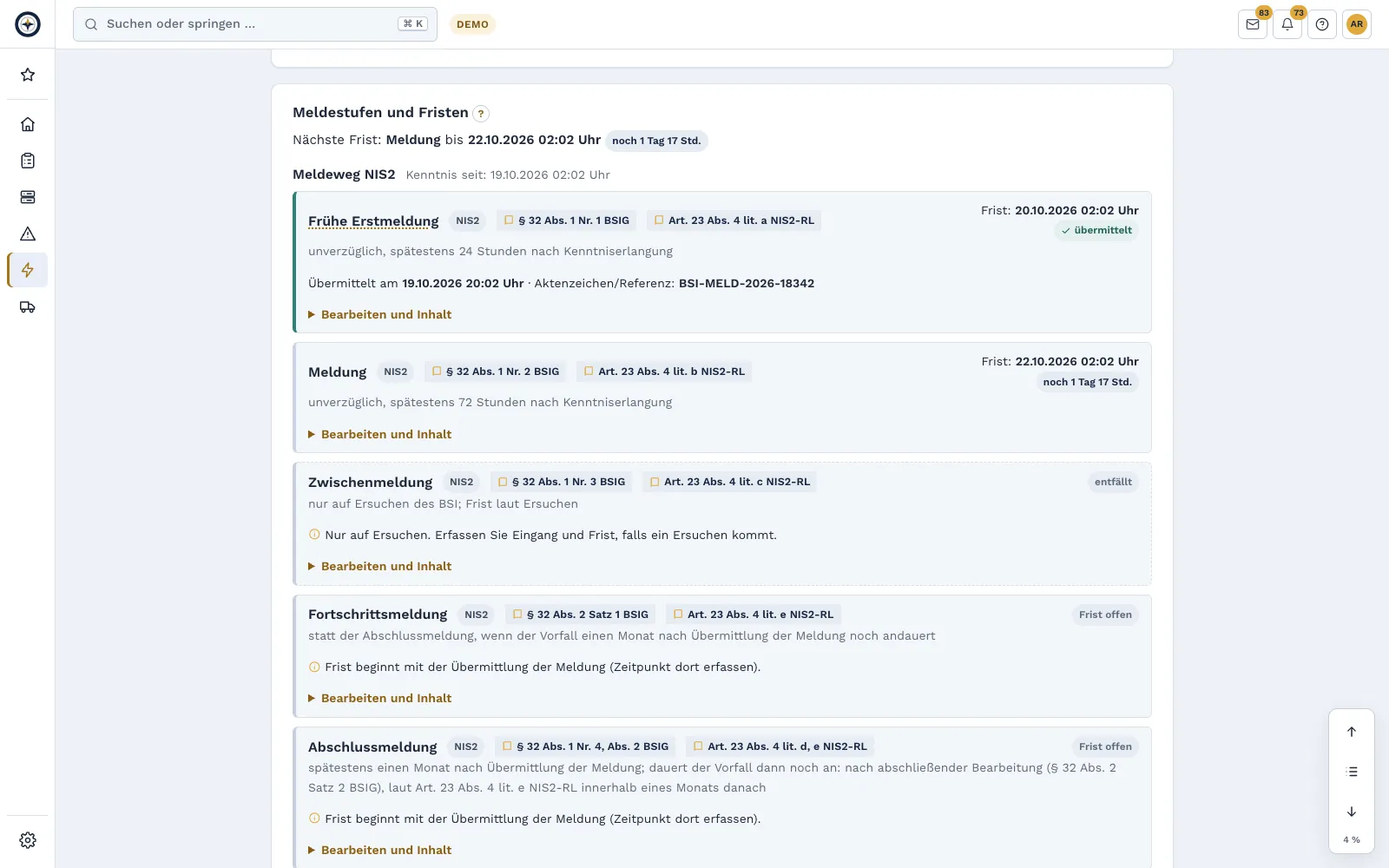
Task: Open § 32 Abs. 1 Nr. 1 BSIG reference
Action: [x=567, y=220]
